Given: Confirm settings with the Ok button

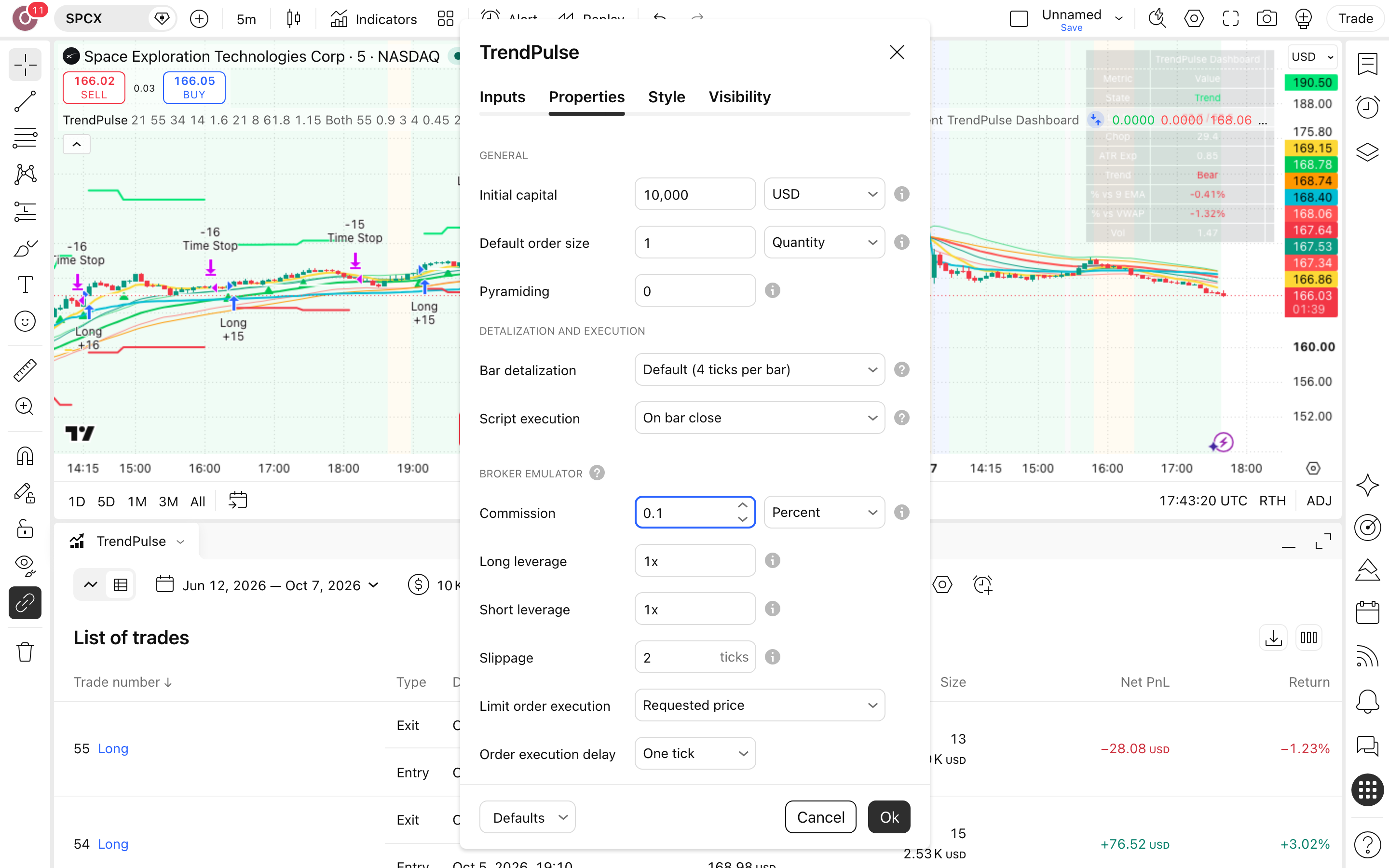Looking at the screenshot, I should 889,817.
